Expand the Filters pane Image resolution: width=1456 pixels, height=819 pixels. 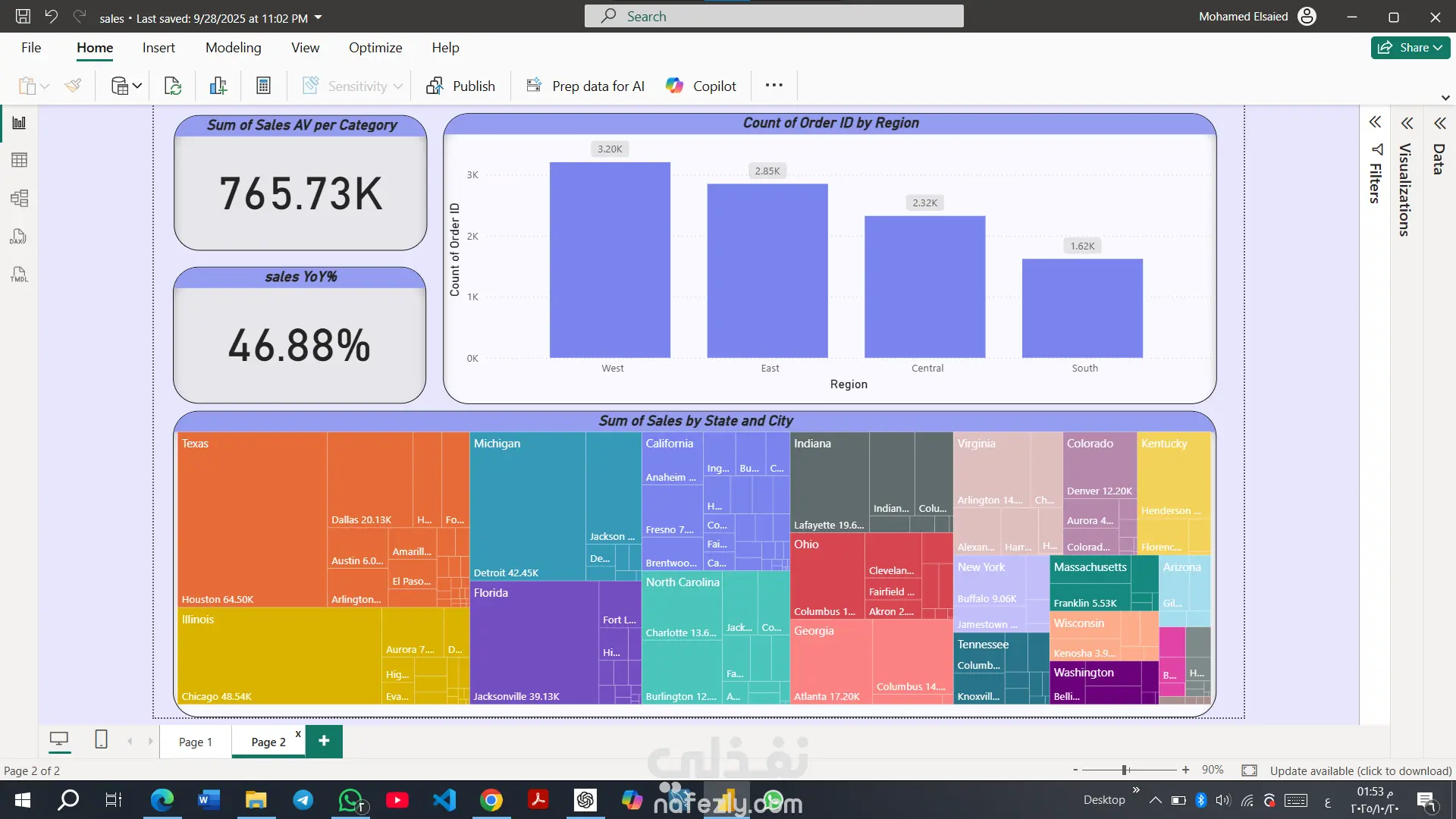click(1375, 123)
